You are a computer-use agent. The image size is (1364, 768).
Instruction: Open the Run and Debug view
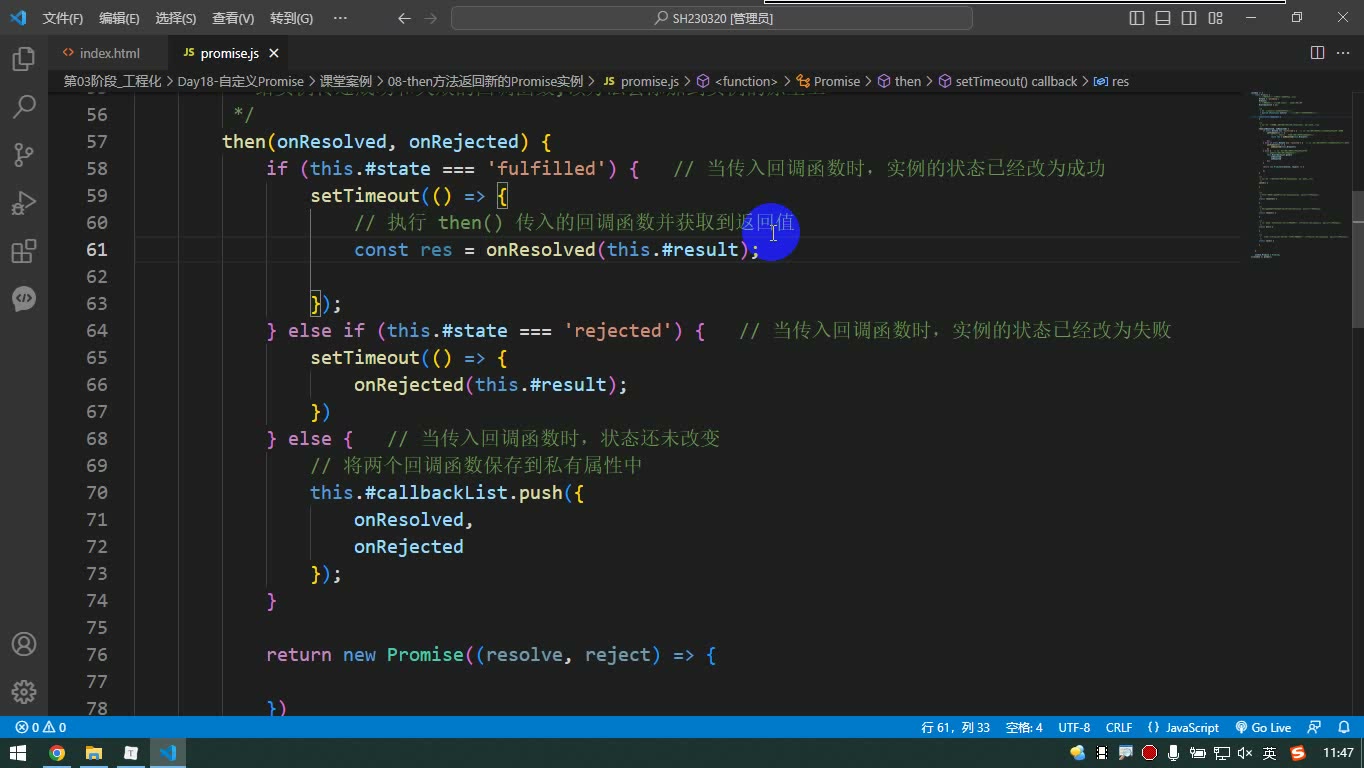[x=24, y=203]
